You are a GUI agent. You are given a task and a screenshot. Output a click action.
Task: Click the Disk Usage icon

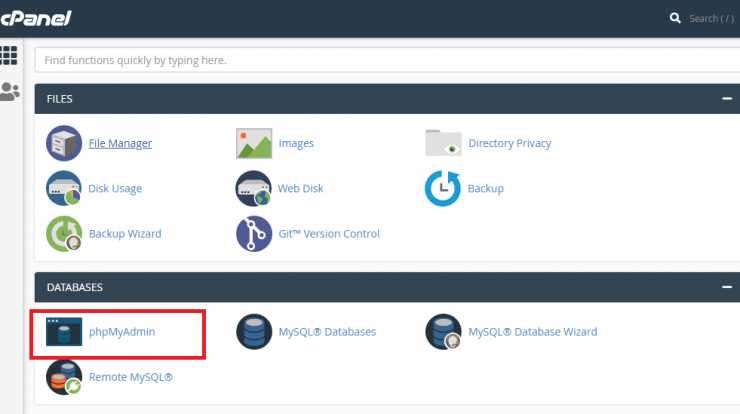click(64, 188)
